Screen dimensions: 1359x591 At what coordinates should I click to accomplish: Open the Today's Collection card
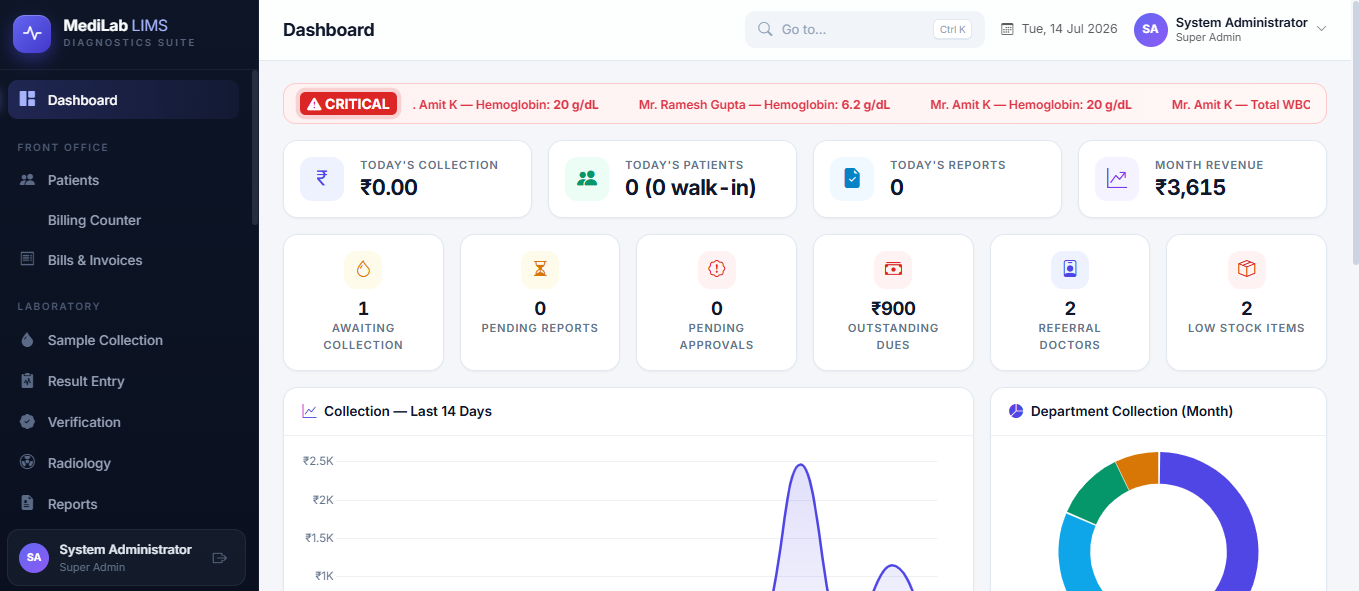[407, 179]
